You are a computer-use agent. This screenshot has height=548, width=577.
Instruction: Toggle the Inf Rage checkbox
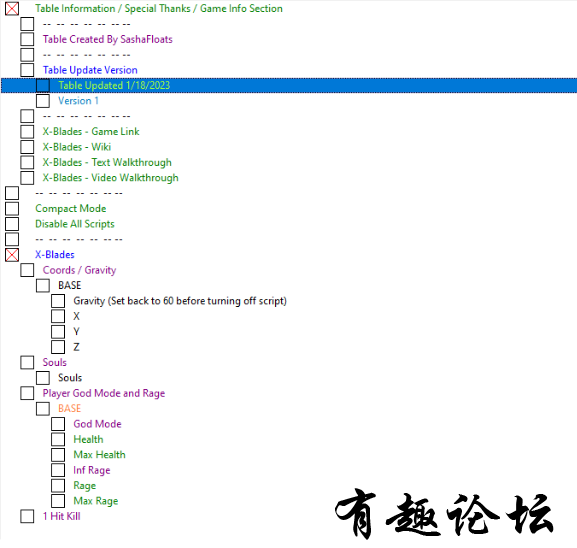[x=58, y=470]
